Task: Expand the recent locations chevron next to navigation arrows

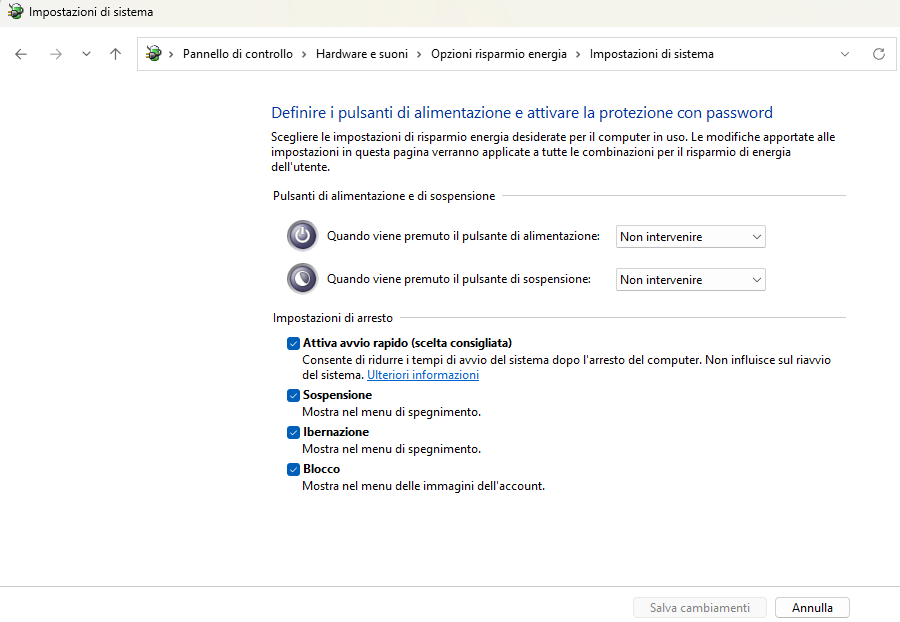Action: 85,54
